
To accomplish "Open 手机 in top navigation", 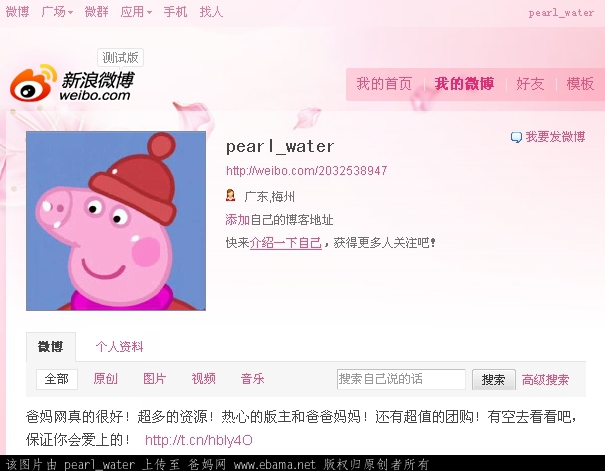I will (175, 12).
